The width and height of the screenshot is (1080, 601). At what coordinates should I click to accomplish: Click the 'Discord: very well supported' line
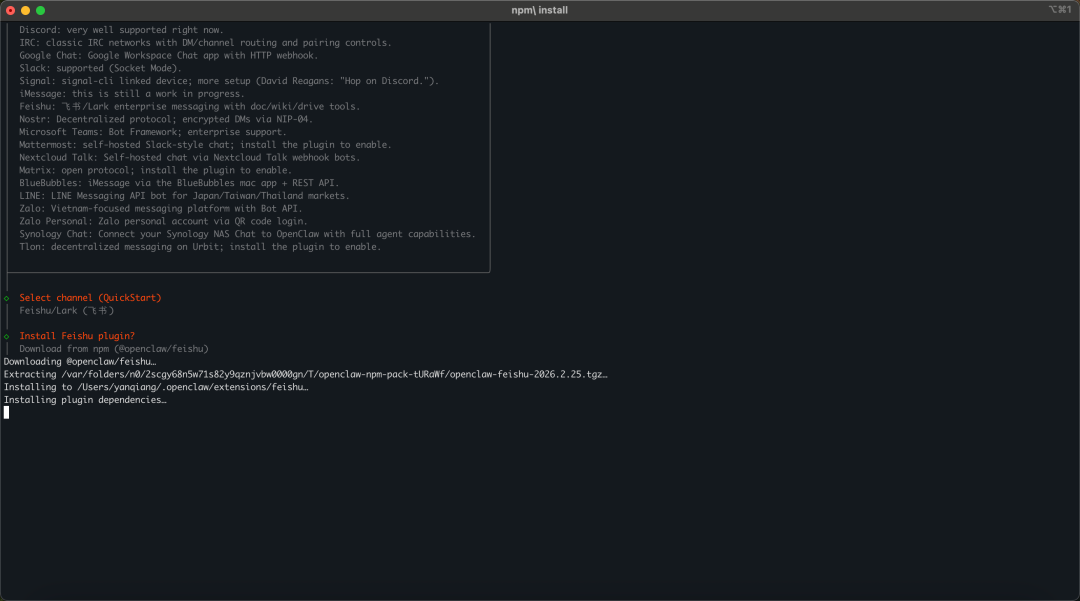121,30
